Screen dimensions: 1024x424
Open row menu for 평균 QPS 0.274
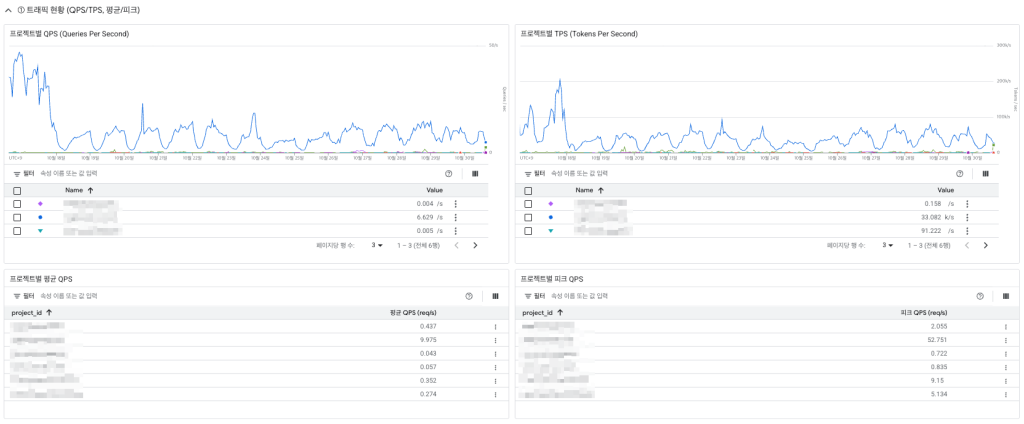[x=495, y=395]
